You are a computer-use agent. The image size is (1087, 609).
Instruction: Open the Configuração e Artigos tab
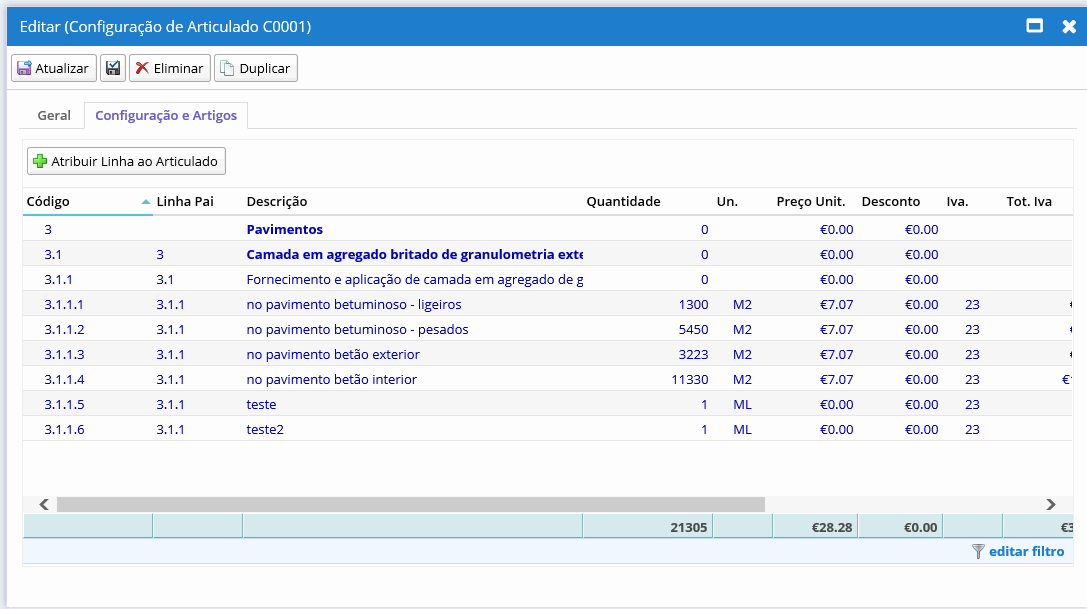[x=166, y=115]
